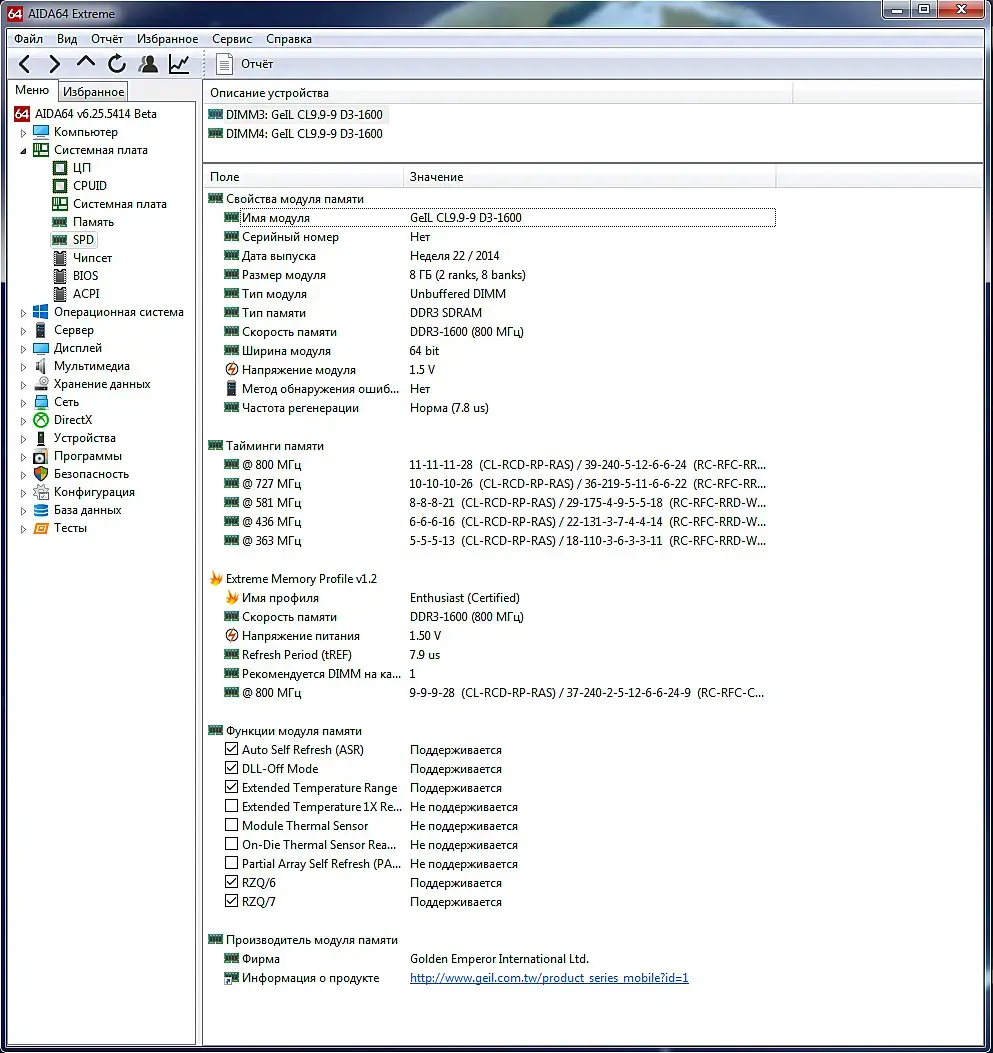Collapse the Системная плата parent node
This screenshot has width=993, height=1053.
coord(23,151)
